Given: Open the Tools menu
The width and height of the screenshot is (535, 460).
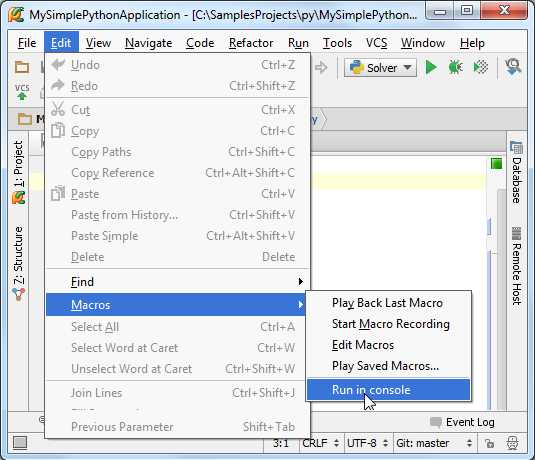Looking at the screenshot, I should (x=337, y=43).
